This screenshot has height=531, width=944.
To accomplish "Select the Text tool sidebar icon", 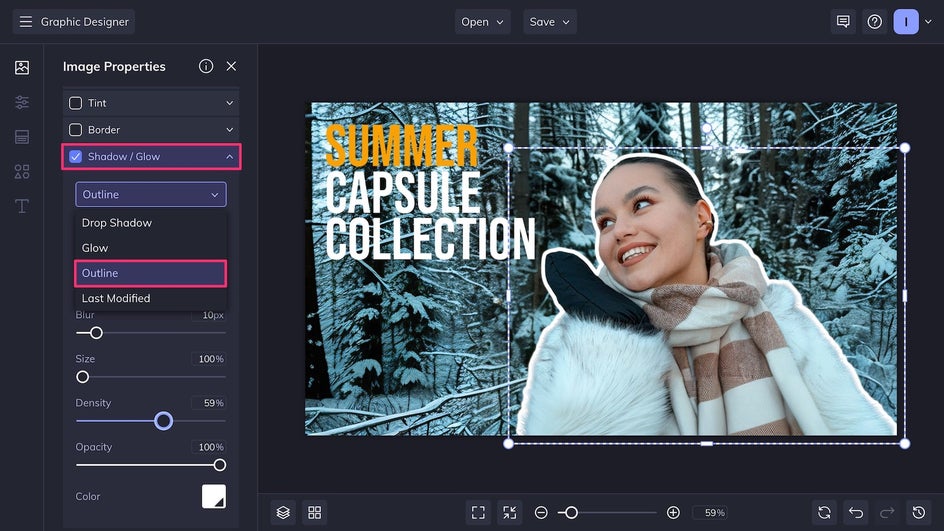I will click(x=22, y=206).
